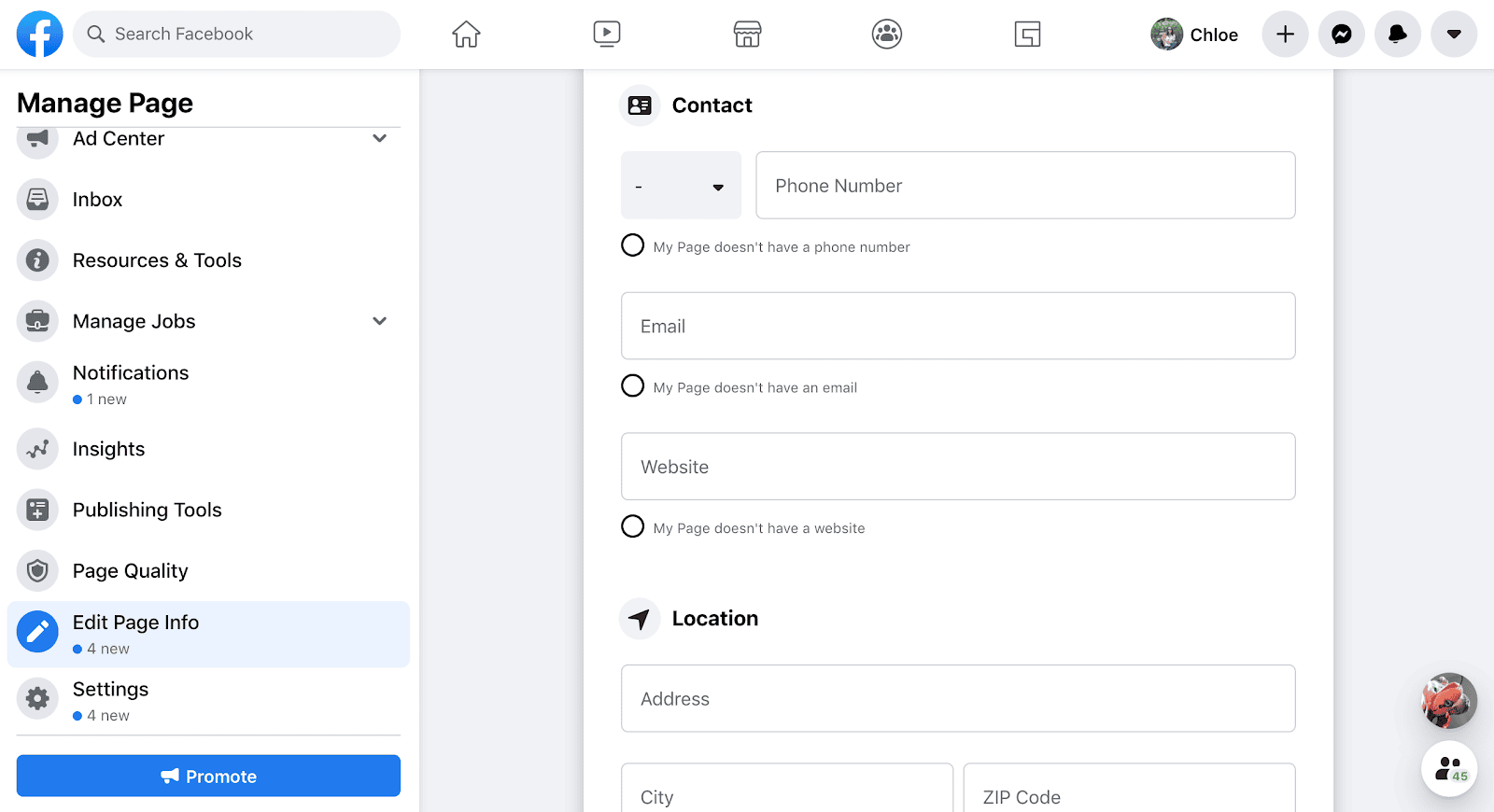The height and width of the screenshot is (812, 1494).
Task: Open the Watch video icon
Action: [607, 35]
